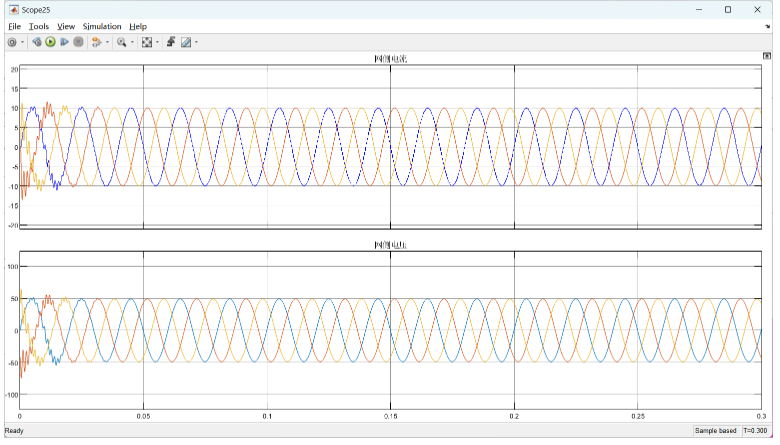Viewport: 780px width, 445px height.
Task: Open the Tools menu
Action: coord(39,26)
